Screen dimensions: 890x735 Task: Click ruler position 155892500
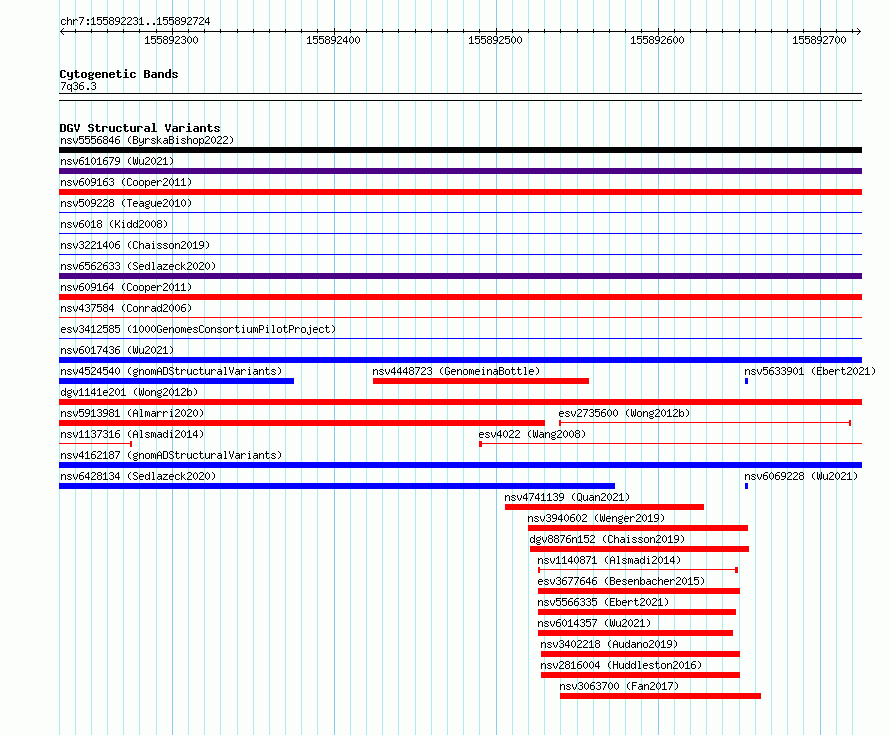click(x=495, y=40)
